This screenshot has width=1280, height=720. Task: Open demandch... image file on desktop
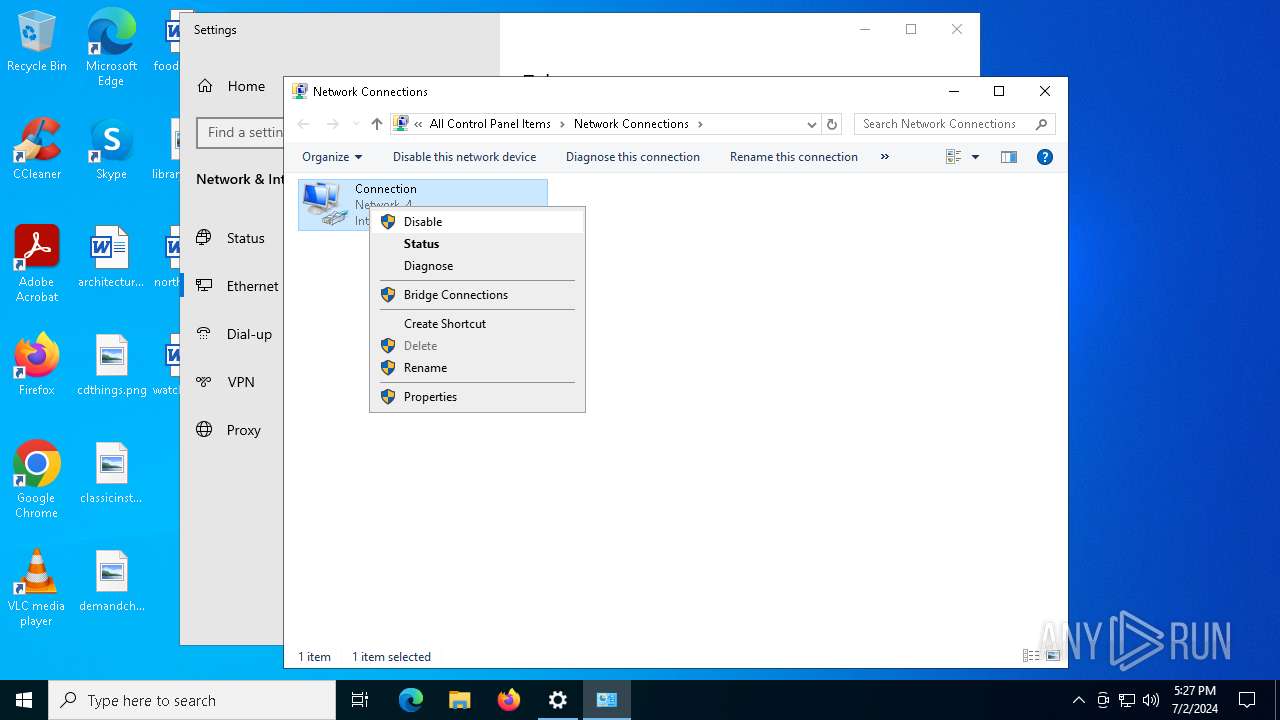tap(111, 582)
